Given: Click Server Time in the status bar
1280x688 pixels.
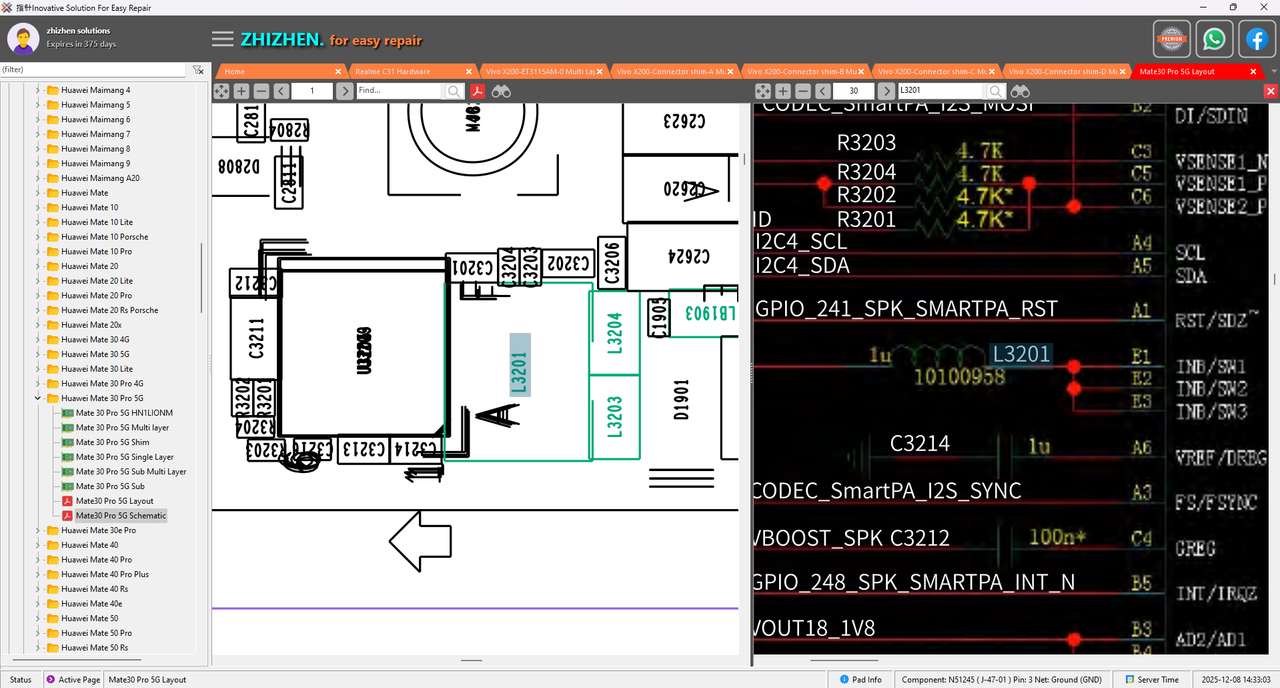Looking at the screenshot, I should 1151,679.
